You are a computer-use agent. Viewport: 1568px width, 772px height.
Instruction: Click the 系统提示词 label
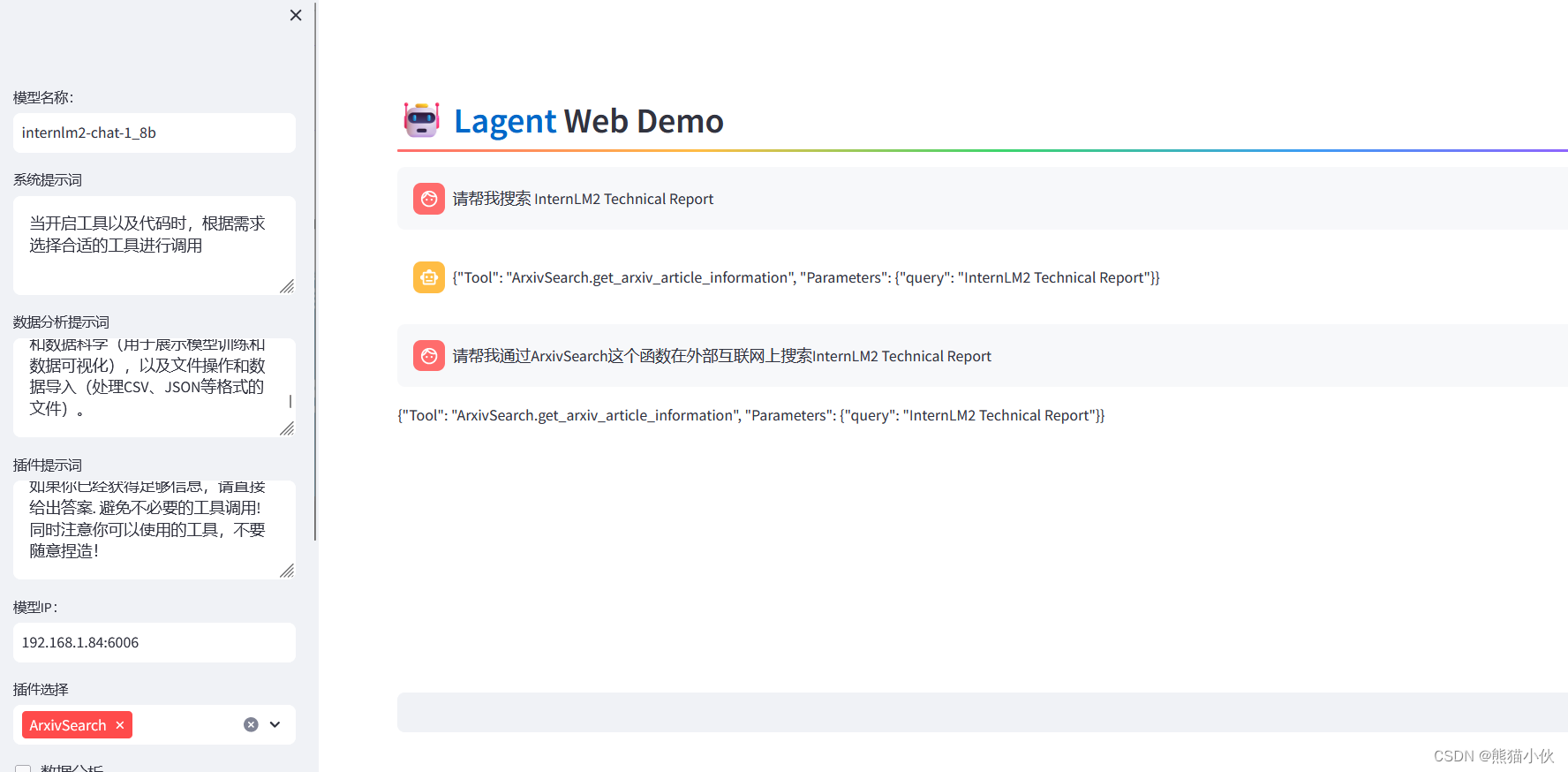coord(48,179)
